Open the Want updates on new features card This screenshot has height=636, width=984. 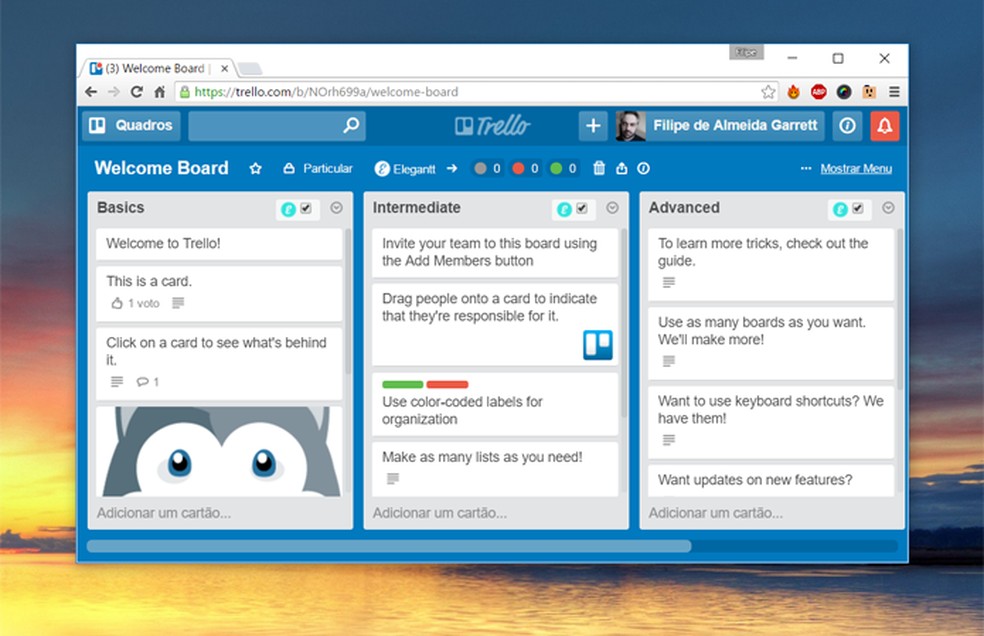(x=771, y=480)
